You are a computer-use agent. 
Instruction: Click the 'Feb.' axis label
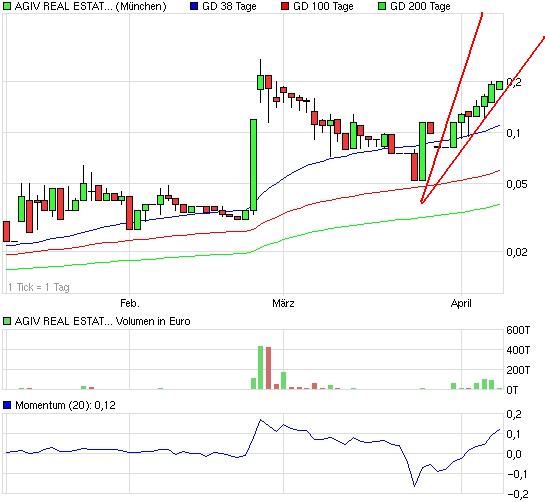(130, 303)
